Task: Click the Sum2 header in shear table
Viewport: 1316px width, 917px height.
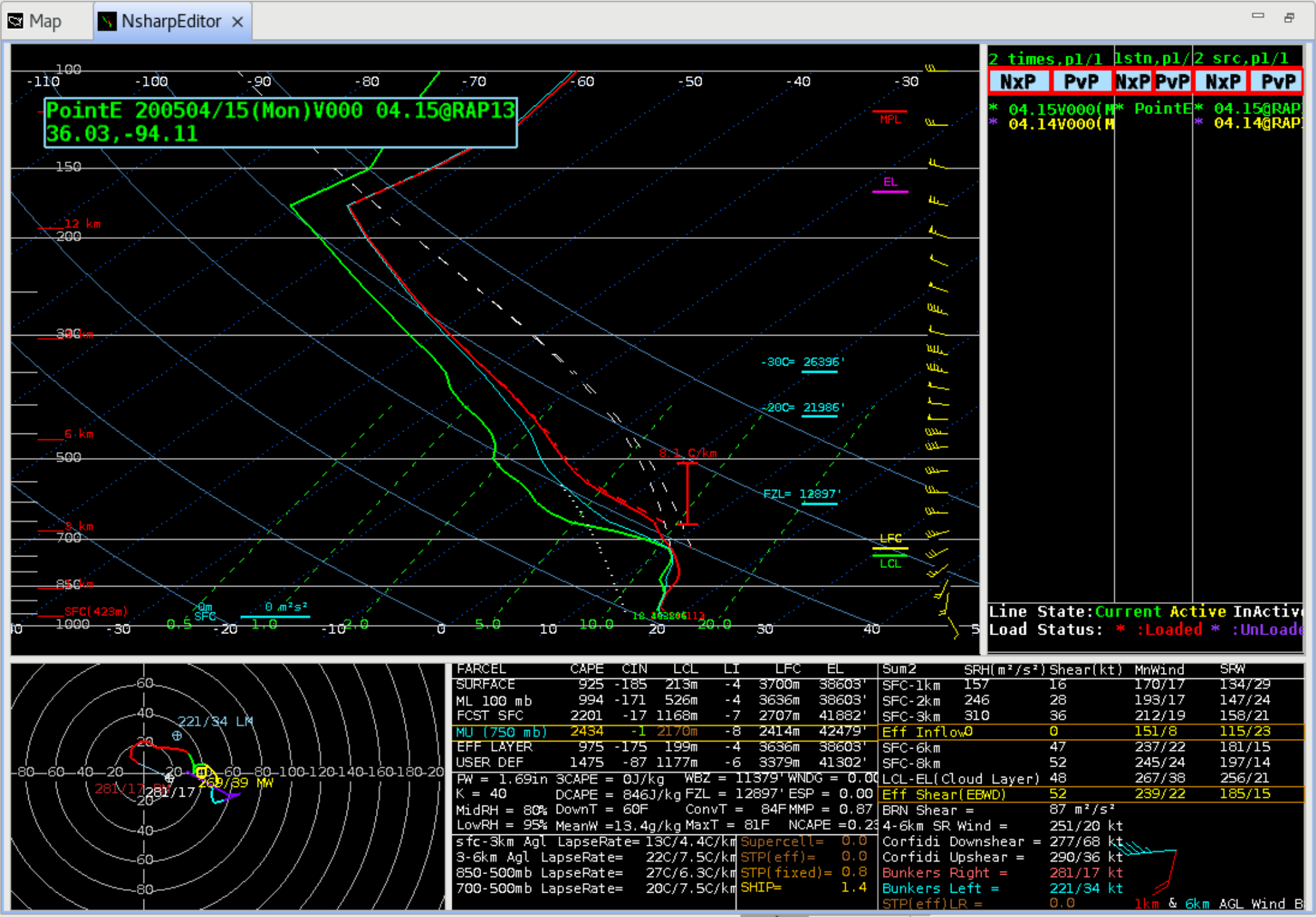Action: [x=900, y=669]
